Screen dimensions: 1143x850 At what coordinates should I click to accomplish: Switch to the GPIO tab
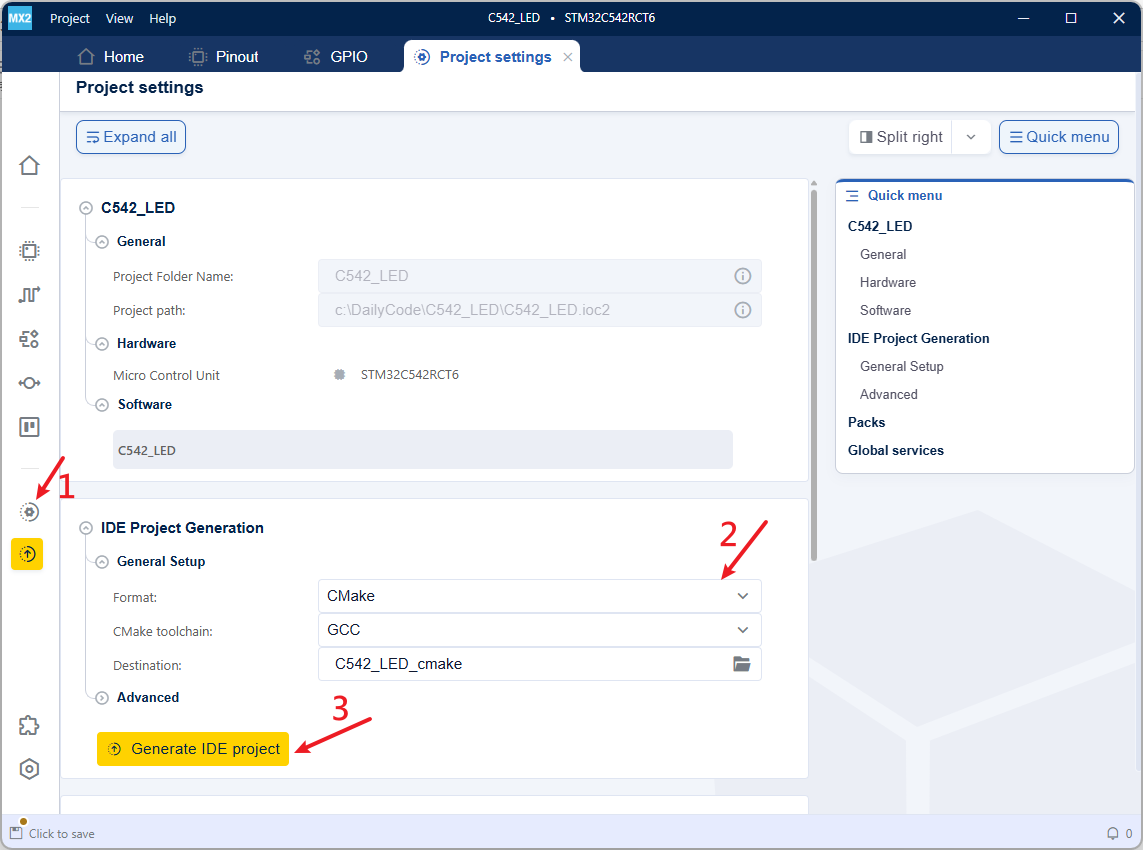click(x=336, y=57)
